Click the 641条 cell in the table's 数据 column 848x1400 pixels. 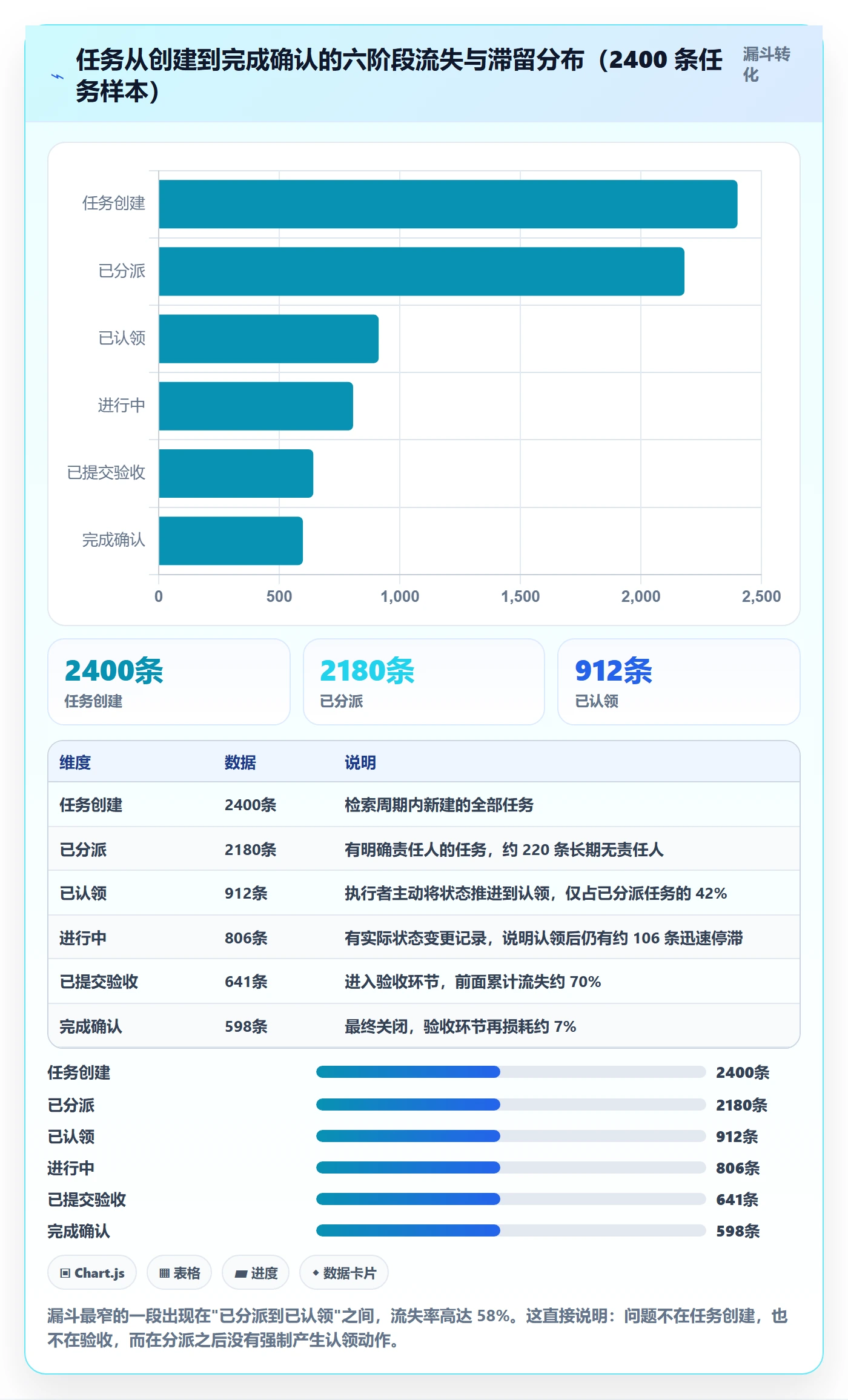coord(246,982)
